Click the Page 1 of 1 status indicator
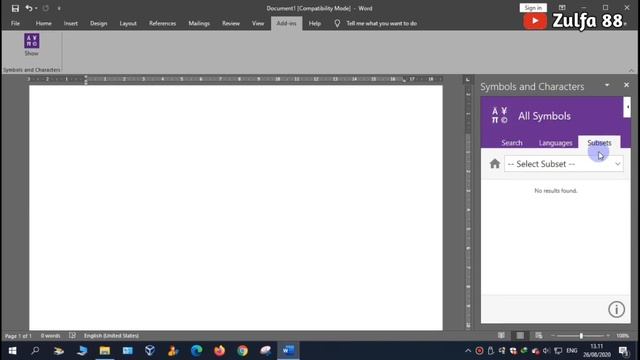 pyautogui.click(x=18, y=336)
